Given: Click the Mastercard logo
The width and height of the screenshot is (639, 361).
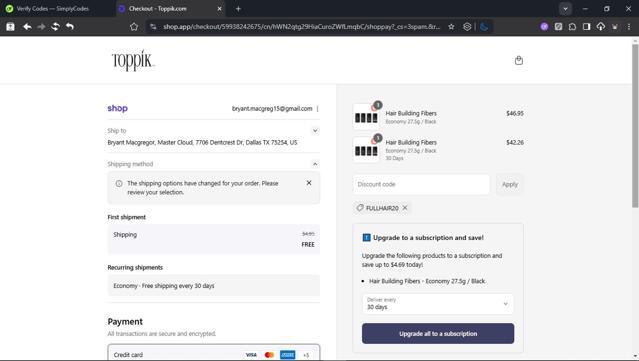Looking at the screenshot, I should tap(269, 355).
